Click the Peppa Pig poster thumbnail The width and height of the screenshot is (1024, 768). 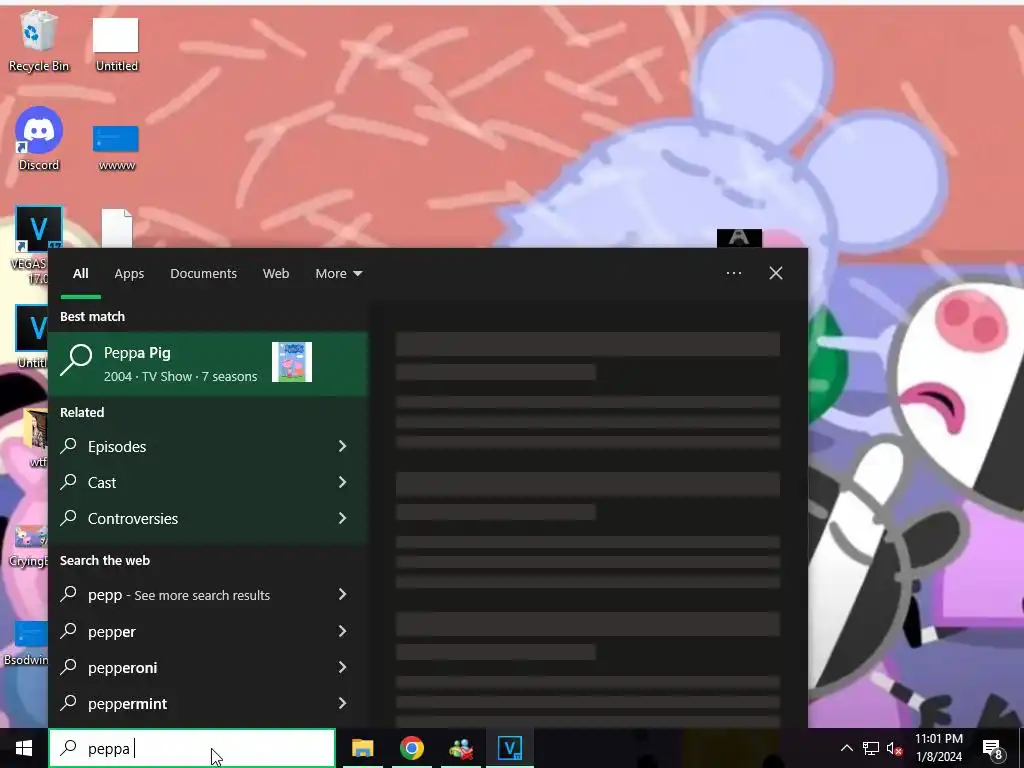(292, 362)
